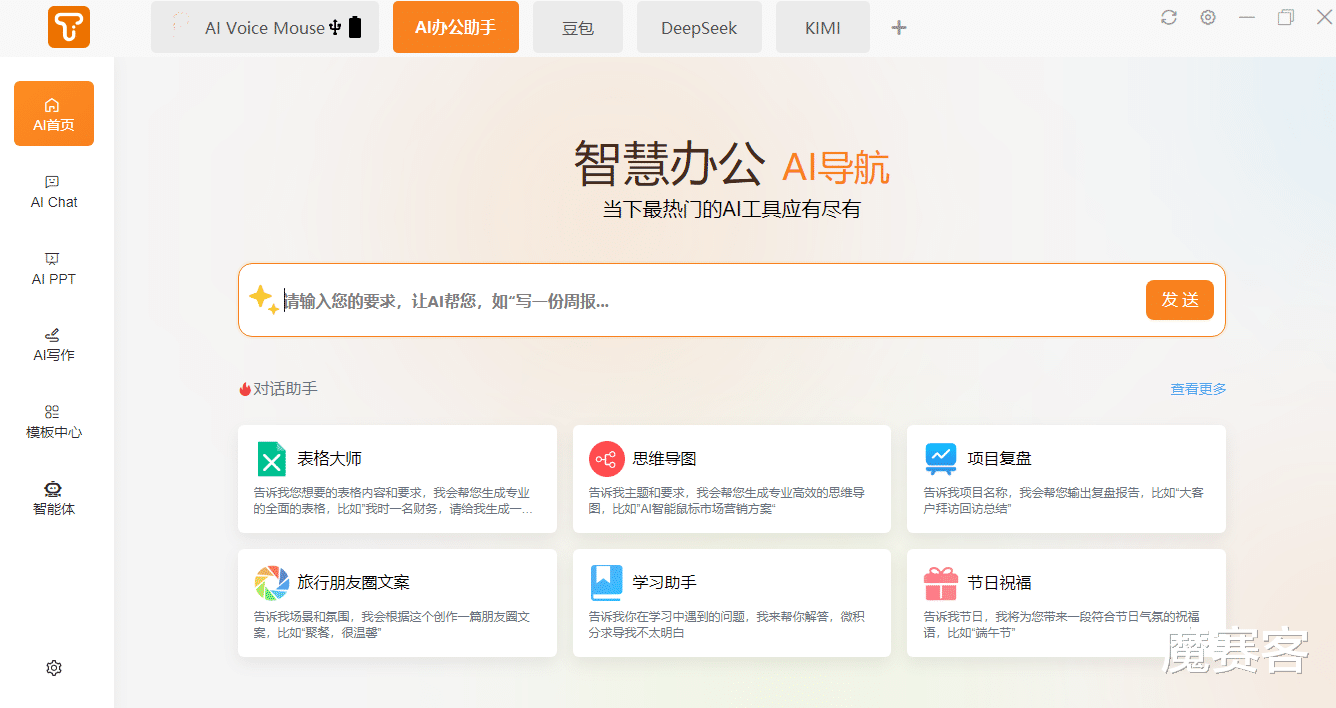This screenshot has width=1336, height=708.
Task: Switch to the AI办公助手 tab
Action: [456, 27]
